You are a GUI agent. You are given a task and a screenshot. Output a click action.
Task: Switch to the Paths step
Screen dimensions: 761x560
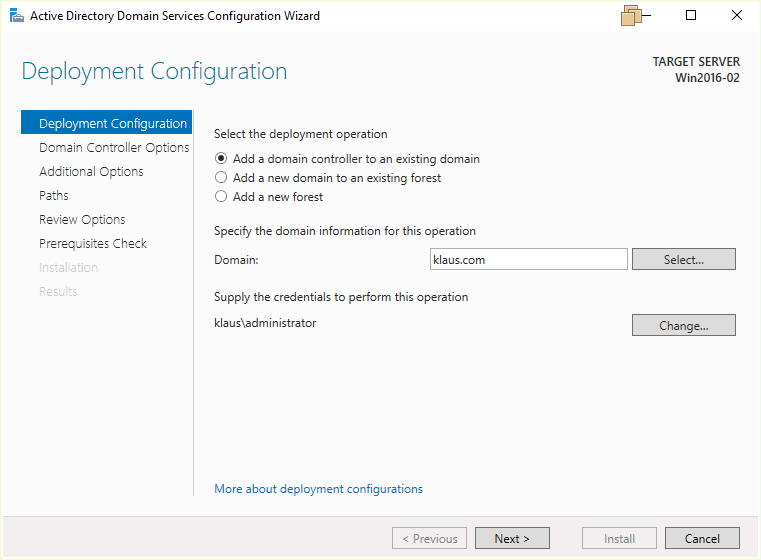[54, 196]
